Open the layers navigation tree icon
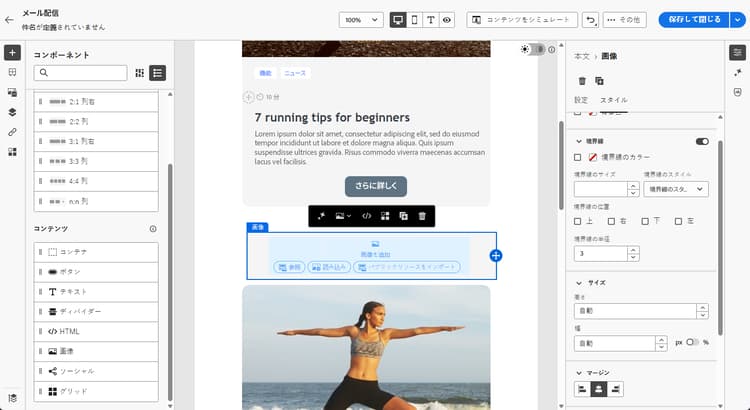The width and height of the screenshot is (750, 410). pyautogui.click(x=12, y=112)
